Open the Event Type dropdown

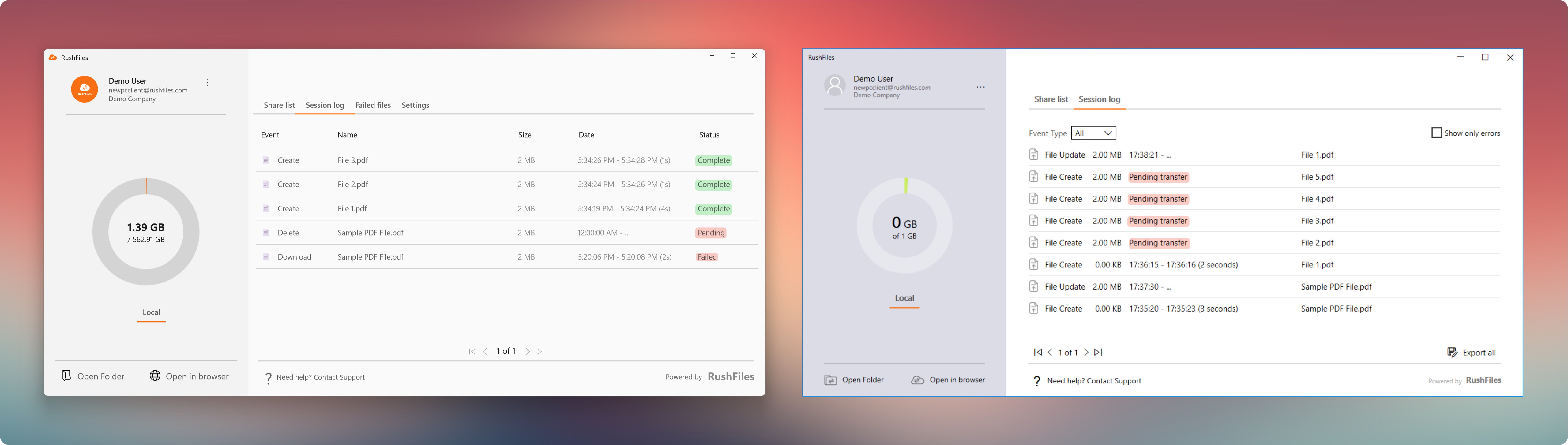pyautogui.click(x=1093, y=133)
